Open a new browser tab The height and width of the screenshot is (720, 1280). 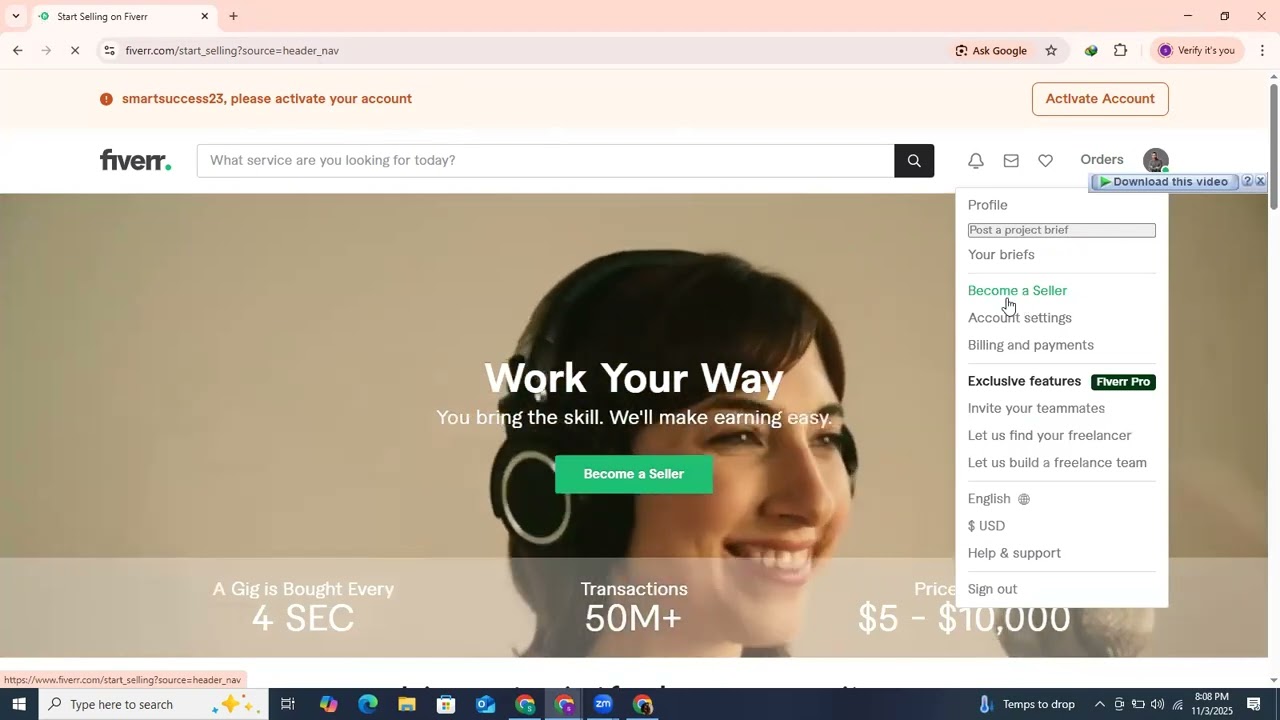[233, 16]
